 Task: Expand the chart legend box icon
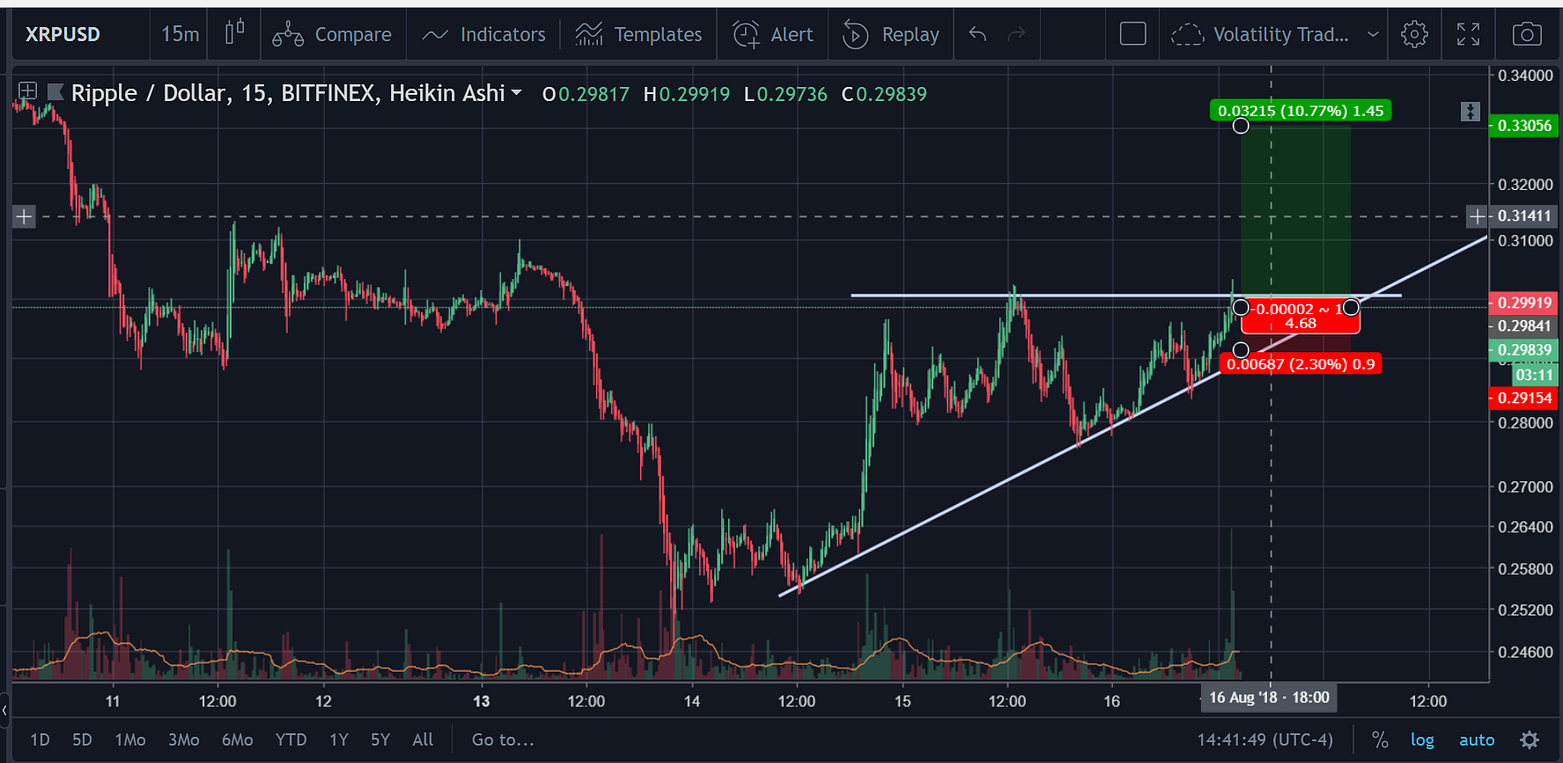click(27, 93)
